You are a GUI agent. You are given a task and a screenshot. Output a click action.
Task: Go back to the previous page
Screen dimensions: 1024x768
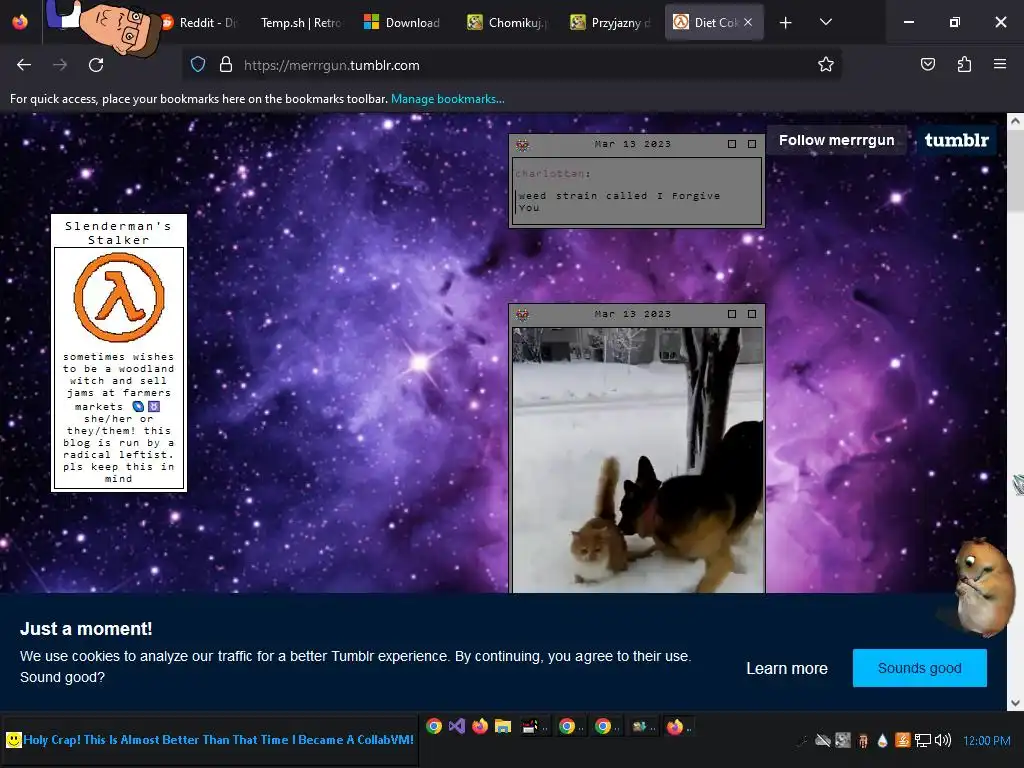[x=24, y=65]
